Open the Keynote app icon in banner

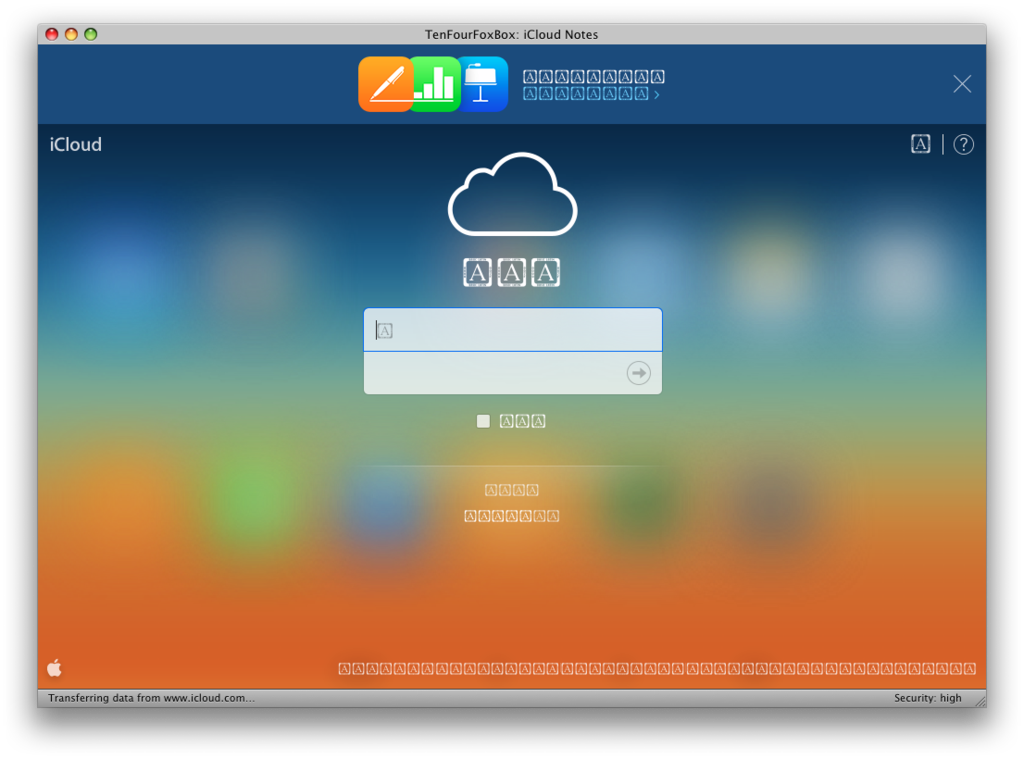pos(483,84)
